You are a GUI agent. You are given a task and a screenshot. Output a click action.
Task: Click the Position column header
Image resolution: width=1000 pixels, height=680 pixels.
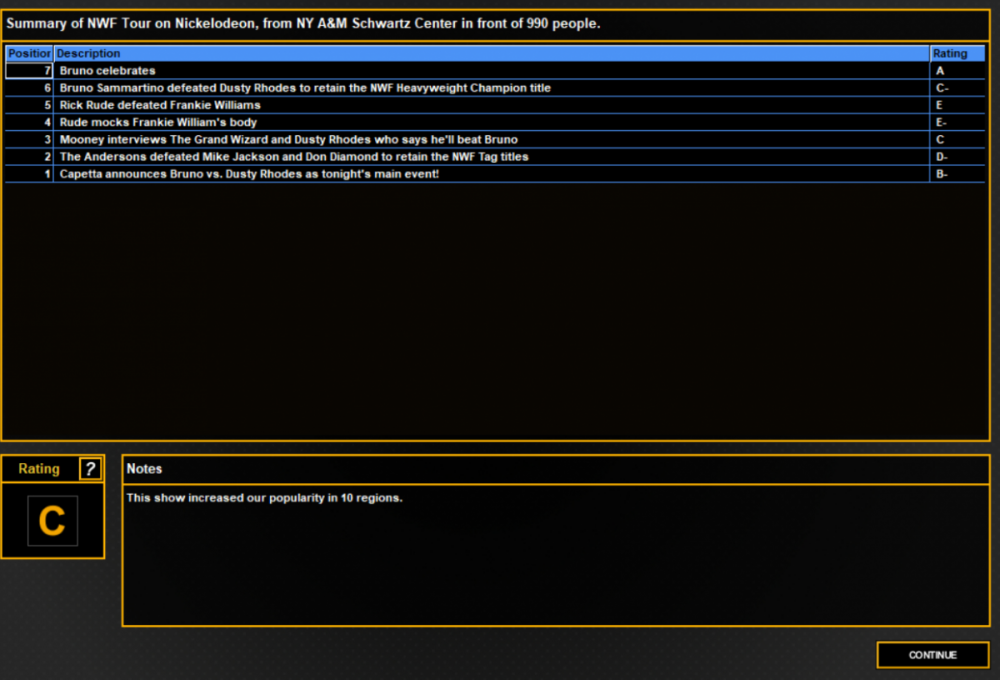(29, 54)
